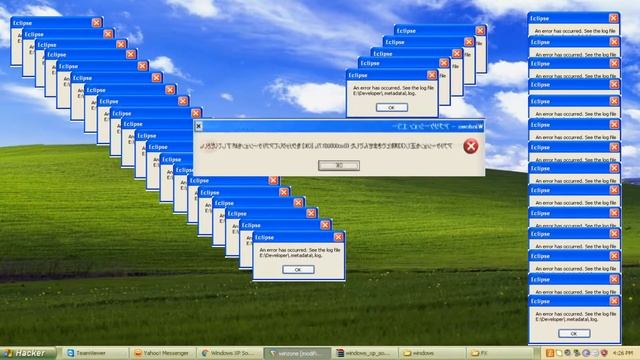Click the orange system tray icon
This screenshot has height=360, width=640.
(x=550, y=353)
